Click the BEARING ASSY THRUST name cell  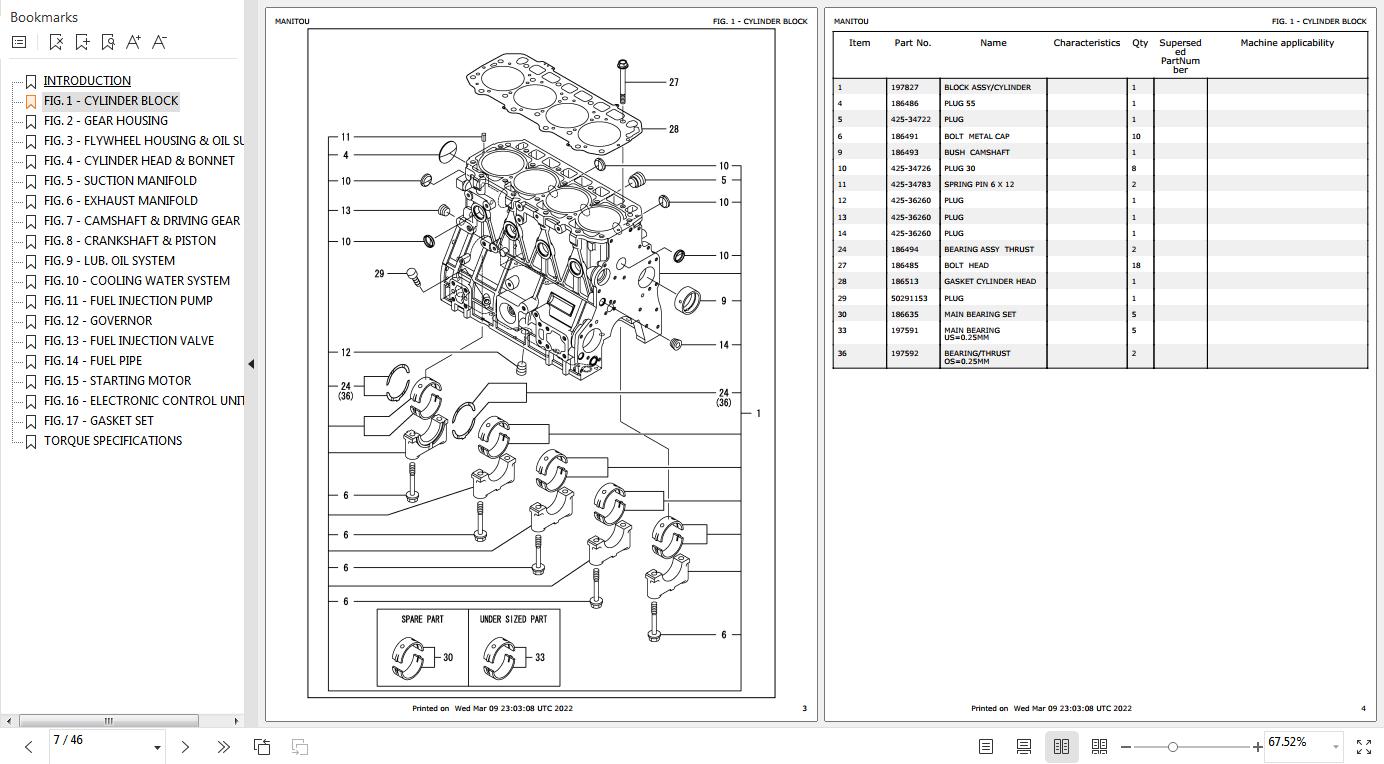point(989,249)
